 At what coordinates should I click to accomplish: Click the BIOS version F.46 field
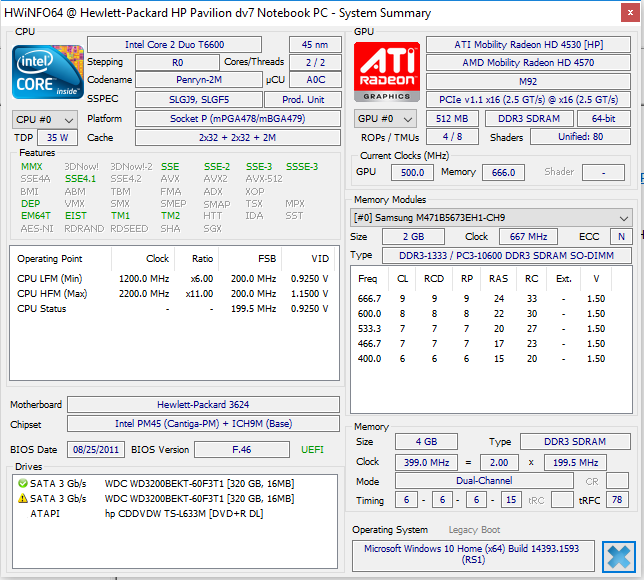[242, 450]
